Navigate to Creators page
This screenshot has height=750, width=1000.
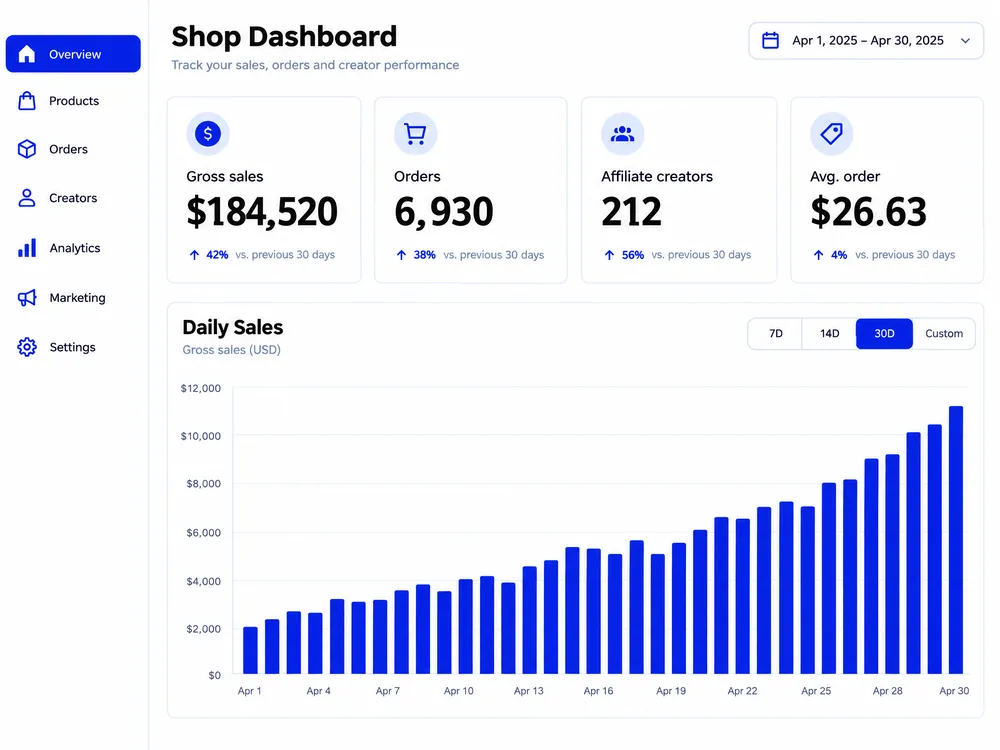pos(73,198)
